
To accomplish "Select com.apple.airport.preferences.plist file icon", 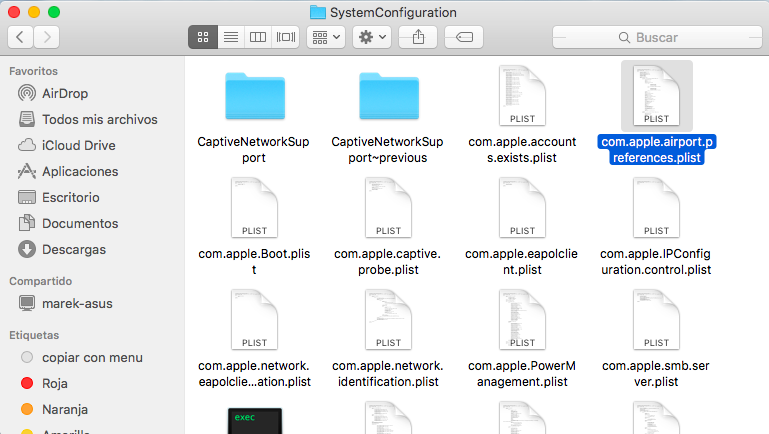I will click(656, 96).
